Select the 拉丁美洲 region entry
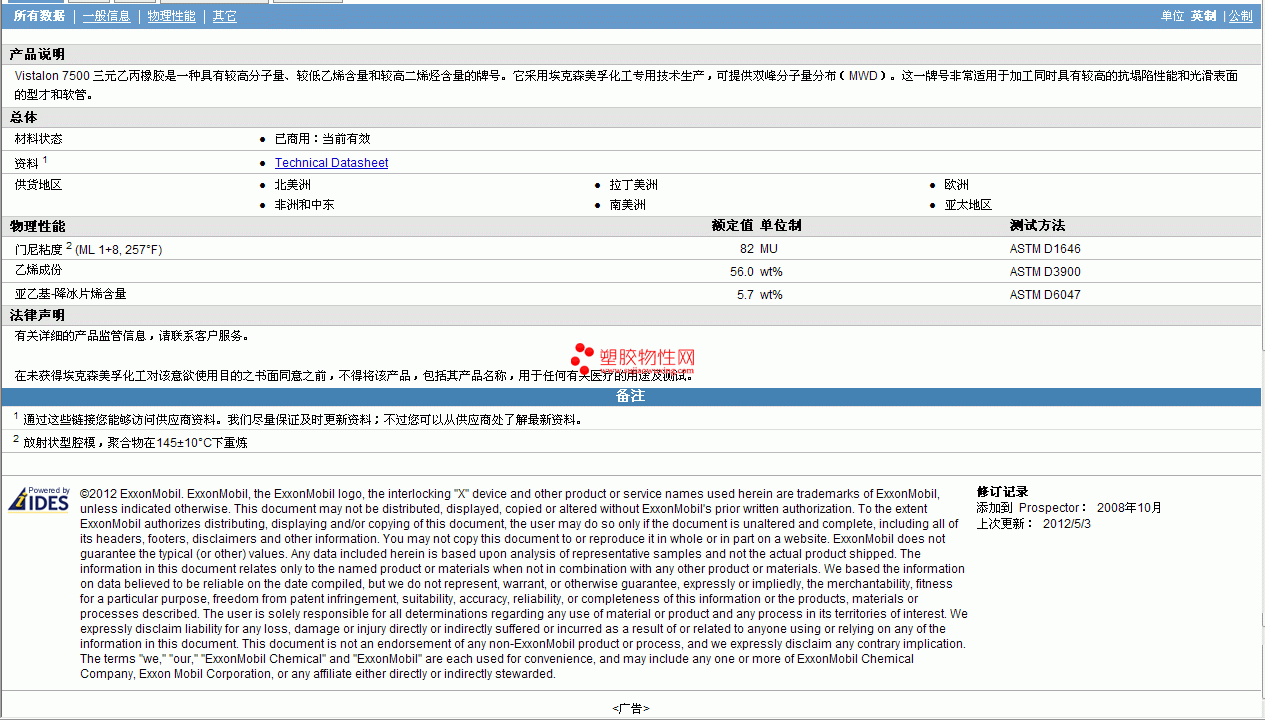This screenshot has width=1265, height=720. tap(634, 185)
